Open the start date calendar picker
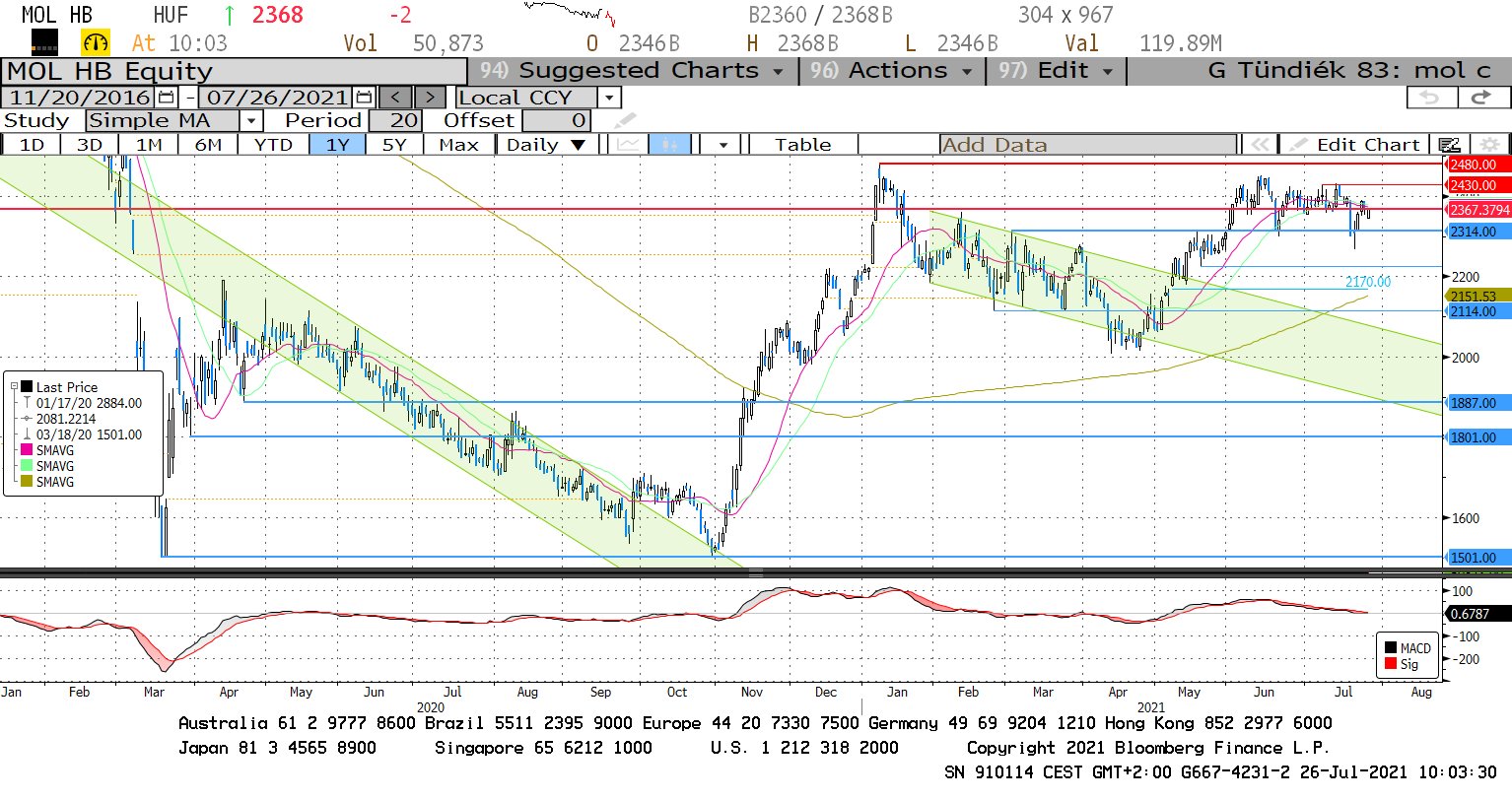1512x801 pixels. [167, 98]
